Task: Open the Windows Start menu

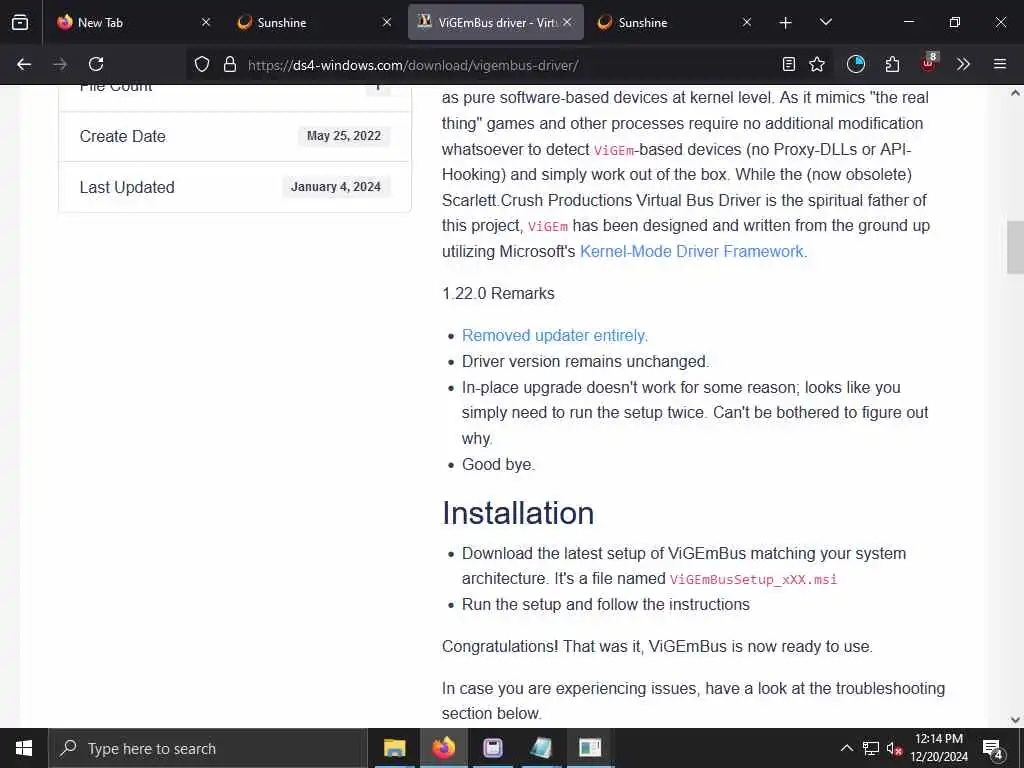Action: [x=24, y=748]
